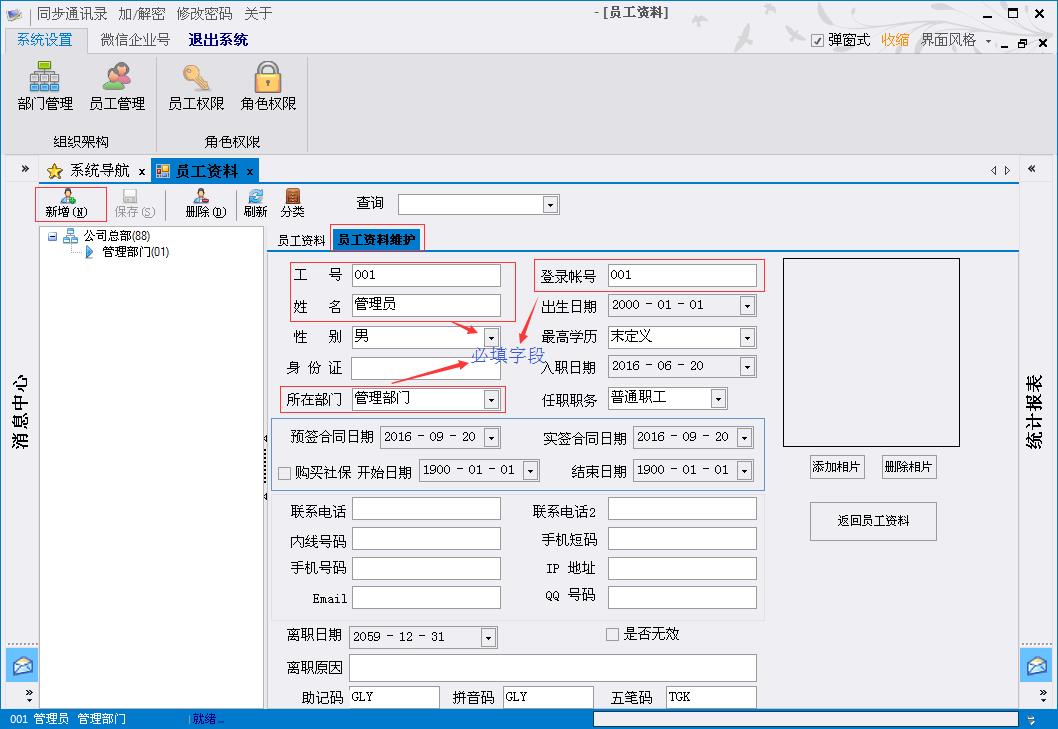
Task: Open the 最高学历 education dropdown
Action: point(747,338)
